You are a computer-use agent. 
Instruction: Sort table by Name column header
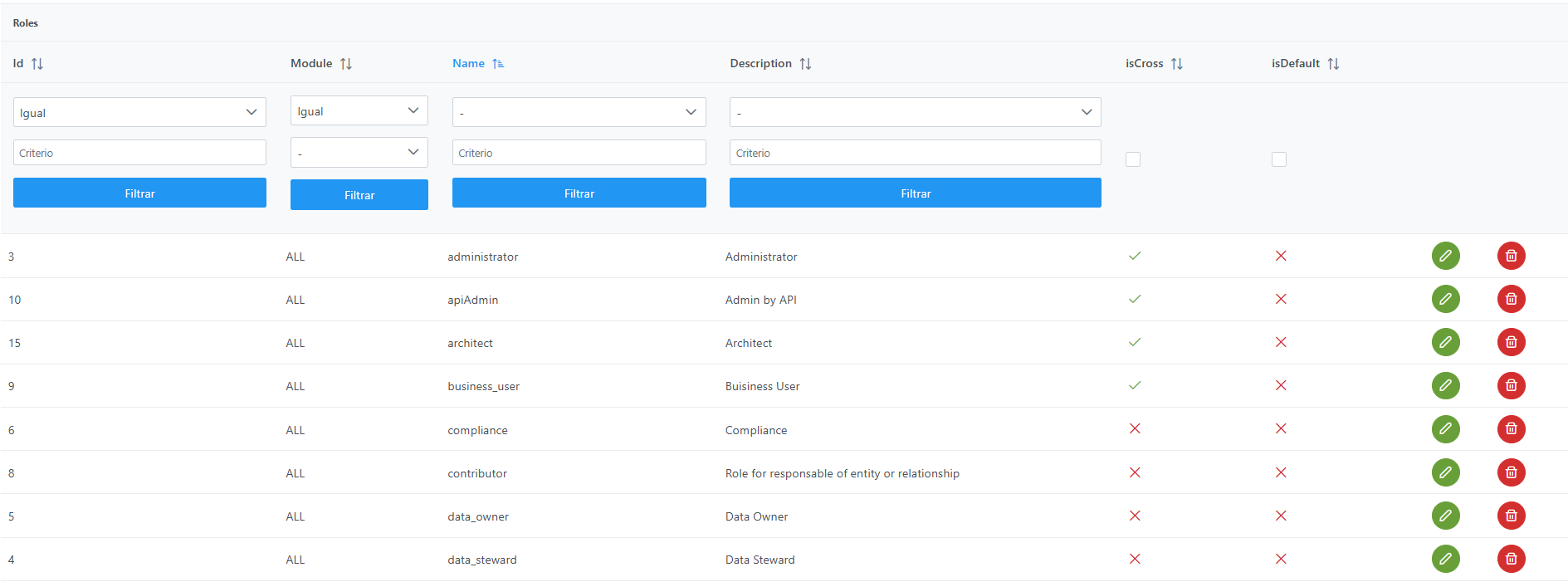pos(469,64)
